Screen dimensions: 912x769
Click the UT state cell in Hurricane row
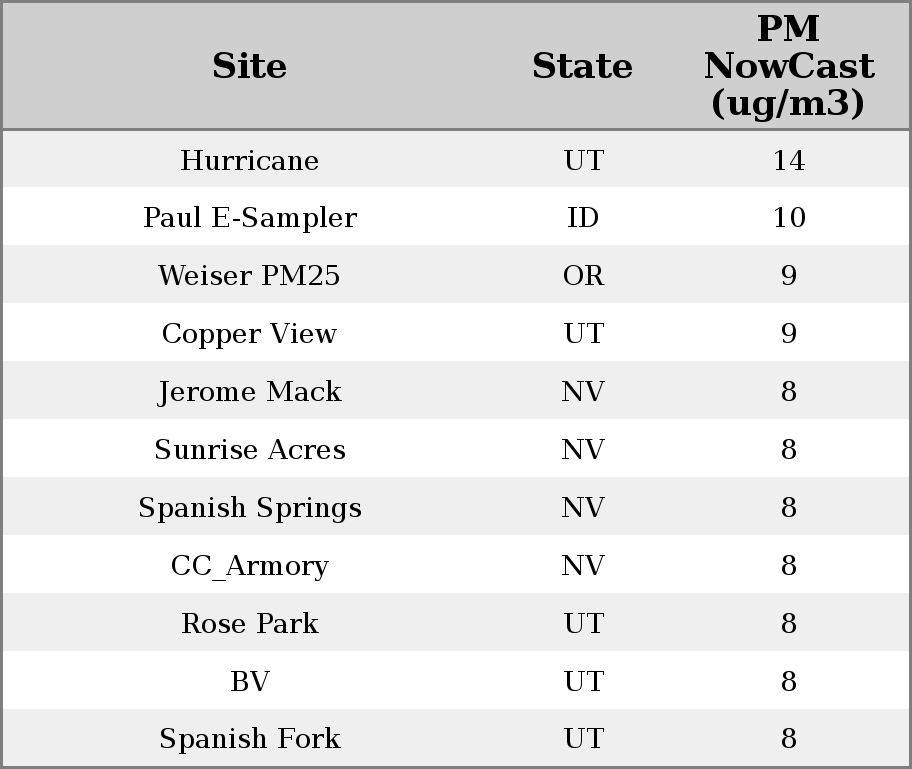pyautogui.click(x=583, y=160)
